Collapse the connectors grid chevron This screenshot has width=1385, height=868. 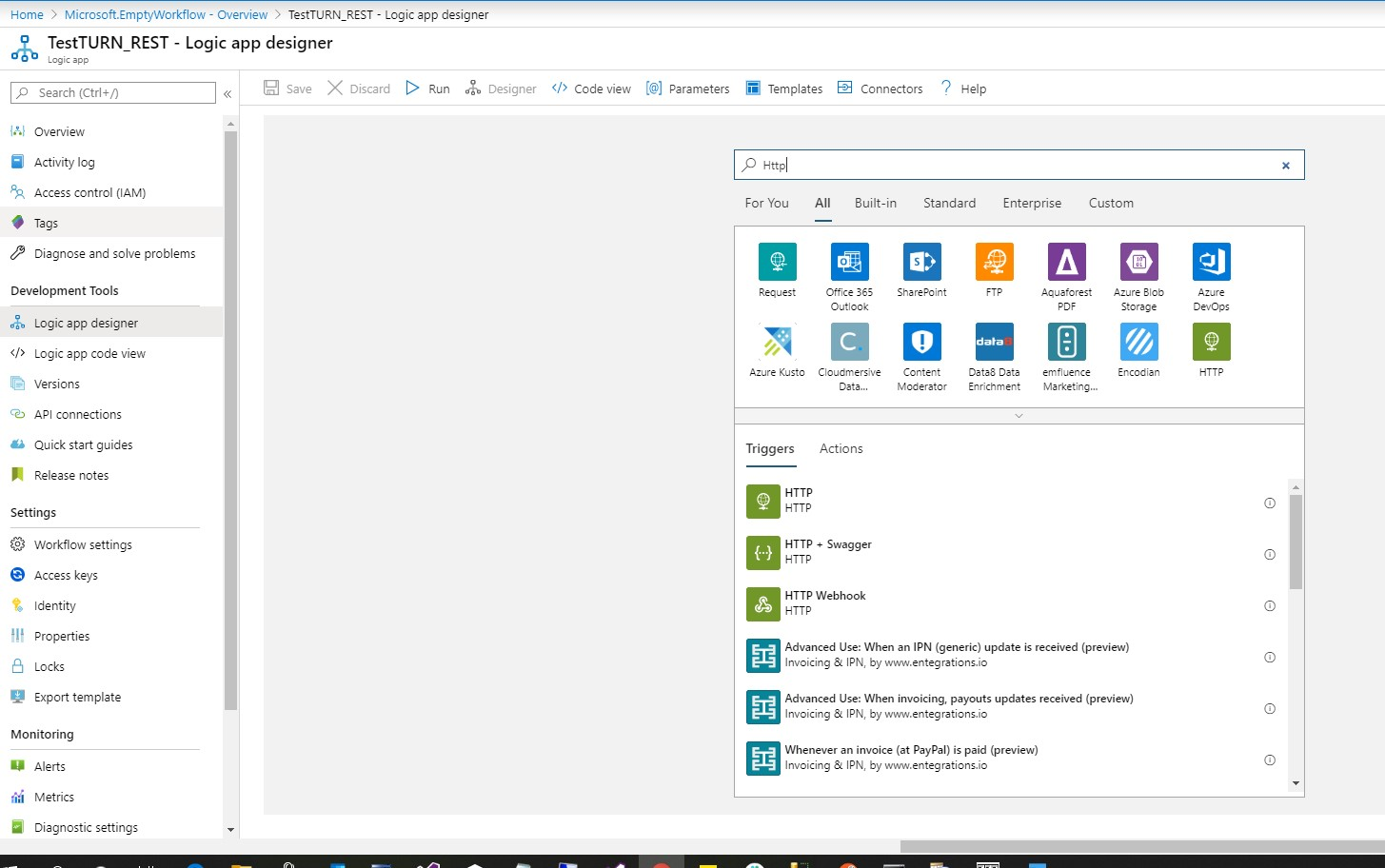1019,416
